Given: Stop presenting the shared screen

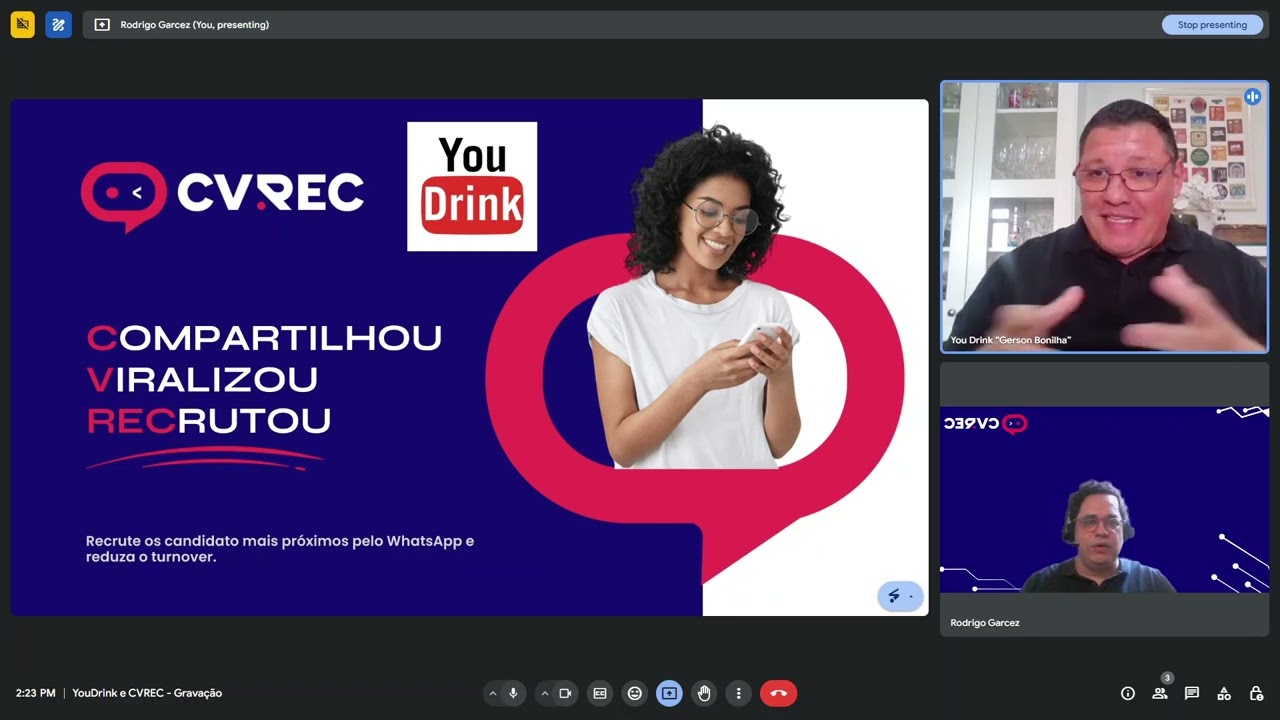Looking at the screenshot, I should click(x=1212, y=25).
